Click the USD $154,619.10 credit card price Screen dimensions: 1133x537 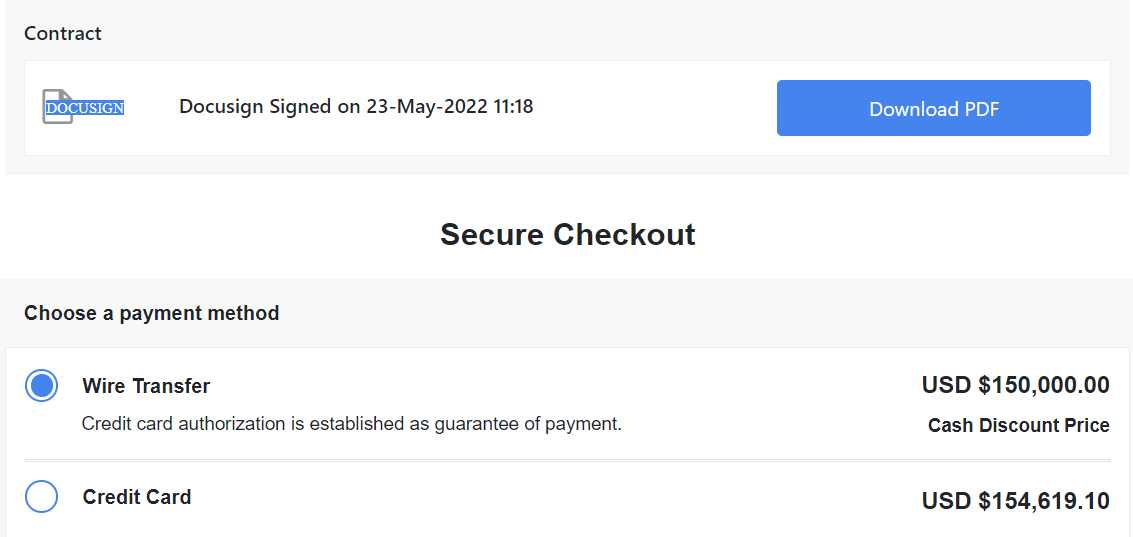tap(1015, 501)
